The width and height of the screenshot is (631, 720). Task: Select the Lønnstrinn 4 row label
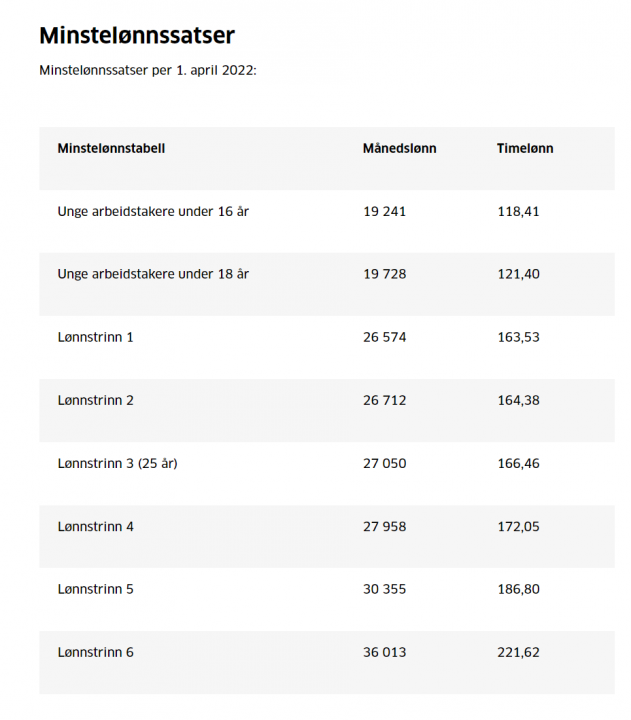[x=96, y=526]
